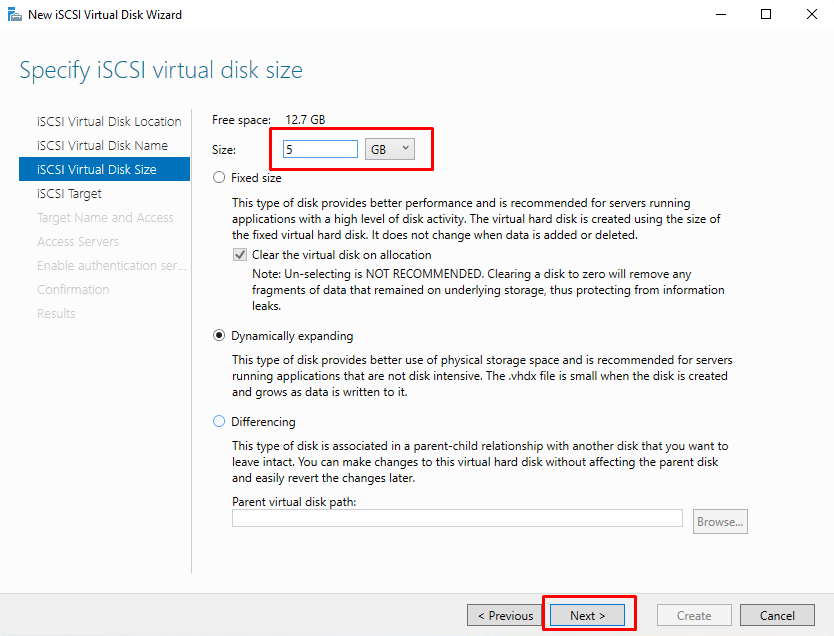Viewport: 834px width, 636px height.
Task: Minimize the wizard window
Action: (721, 14)
